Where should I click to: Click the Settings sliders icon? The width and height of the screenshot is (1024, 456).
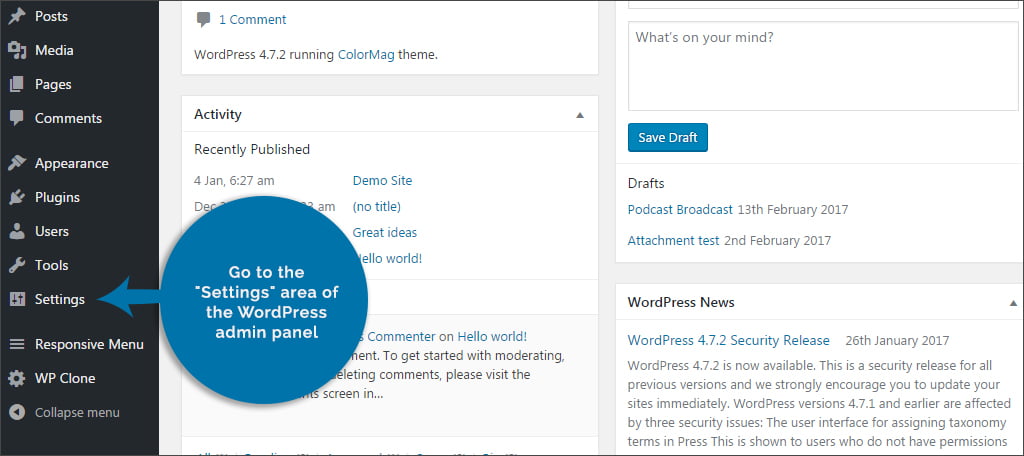pyautogui.click(x=17, y=299)
